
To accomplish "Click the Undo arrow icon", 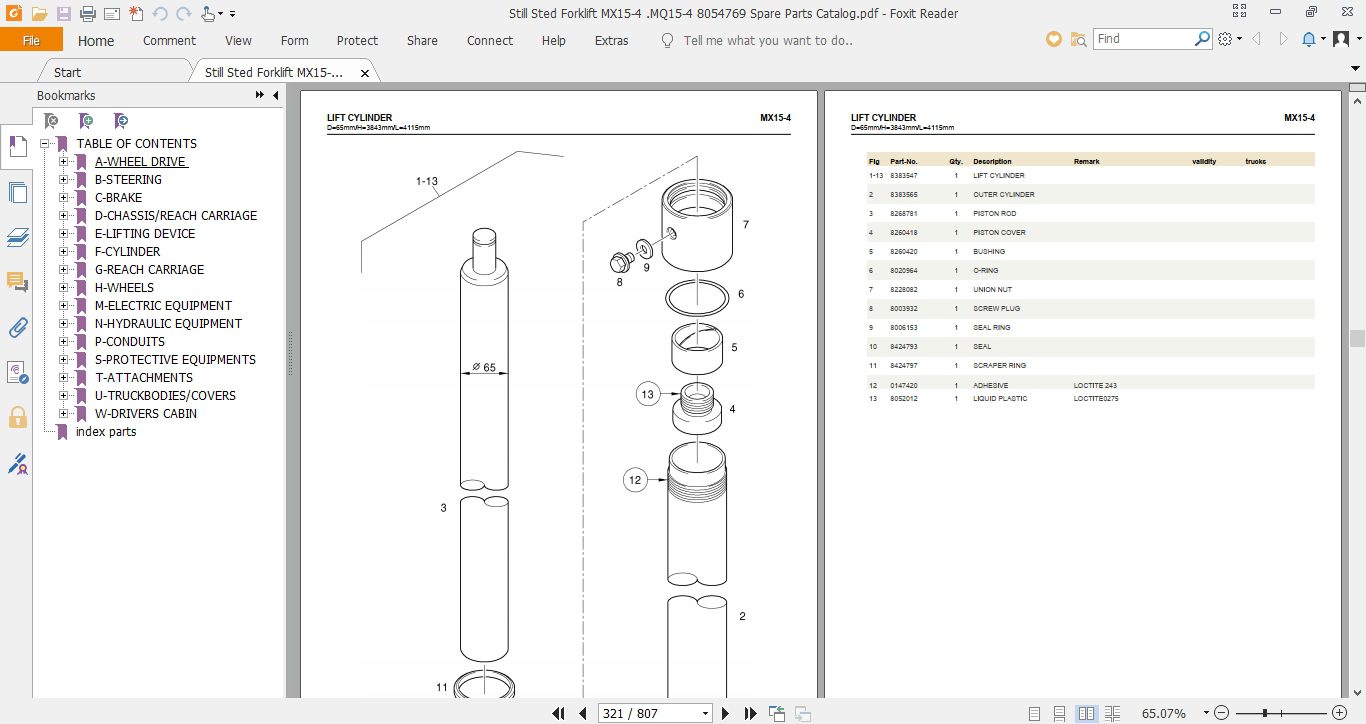I will [160, 14].
